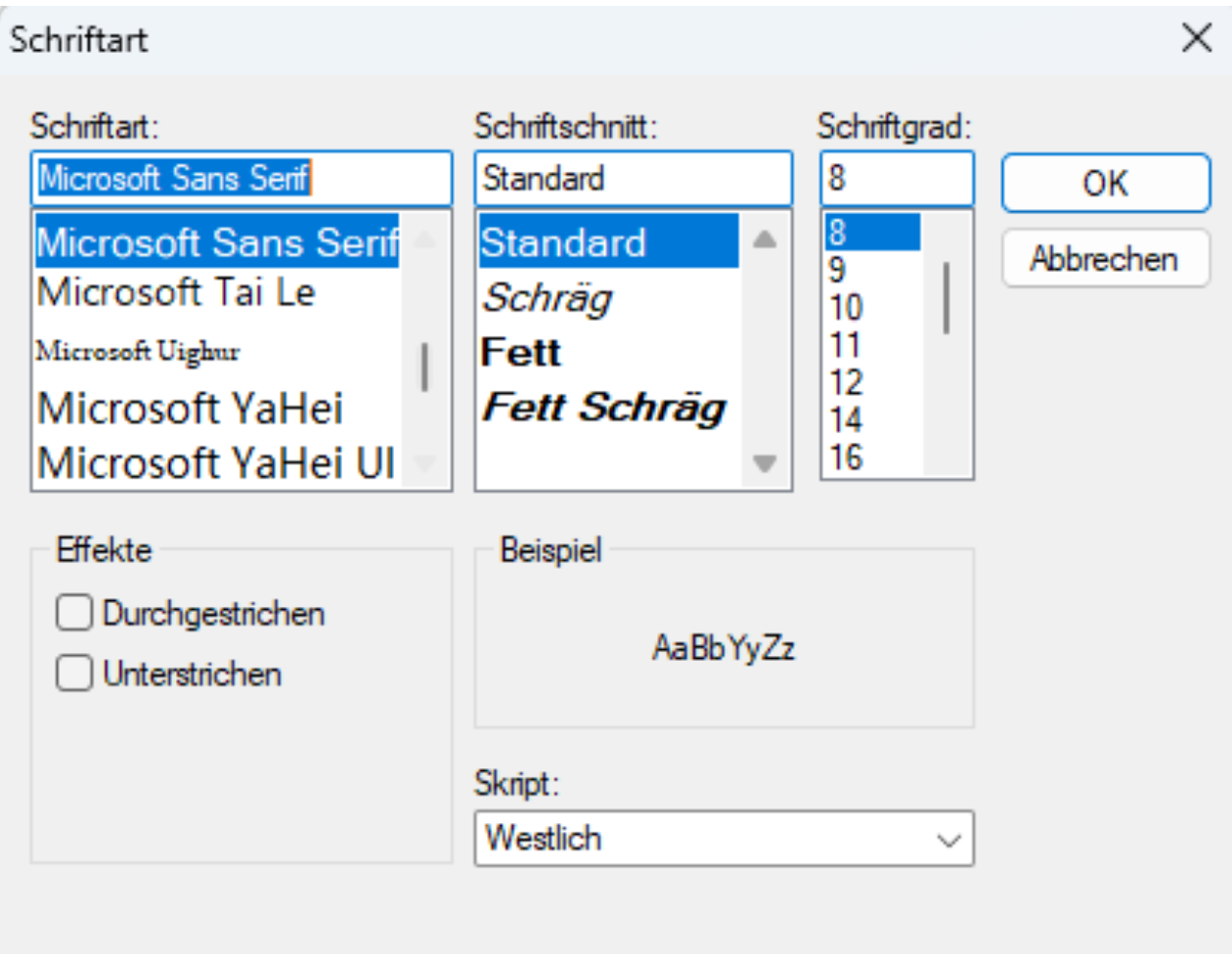Click Schriftgrad list scrollbar thumb
The height and width of the screenshot is (954, 1232).
946,298
